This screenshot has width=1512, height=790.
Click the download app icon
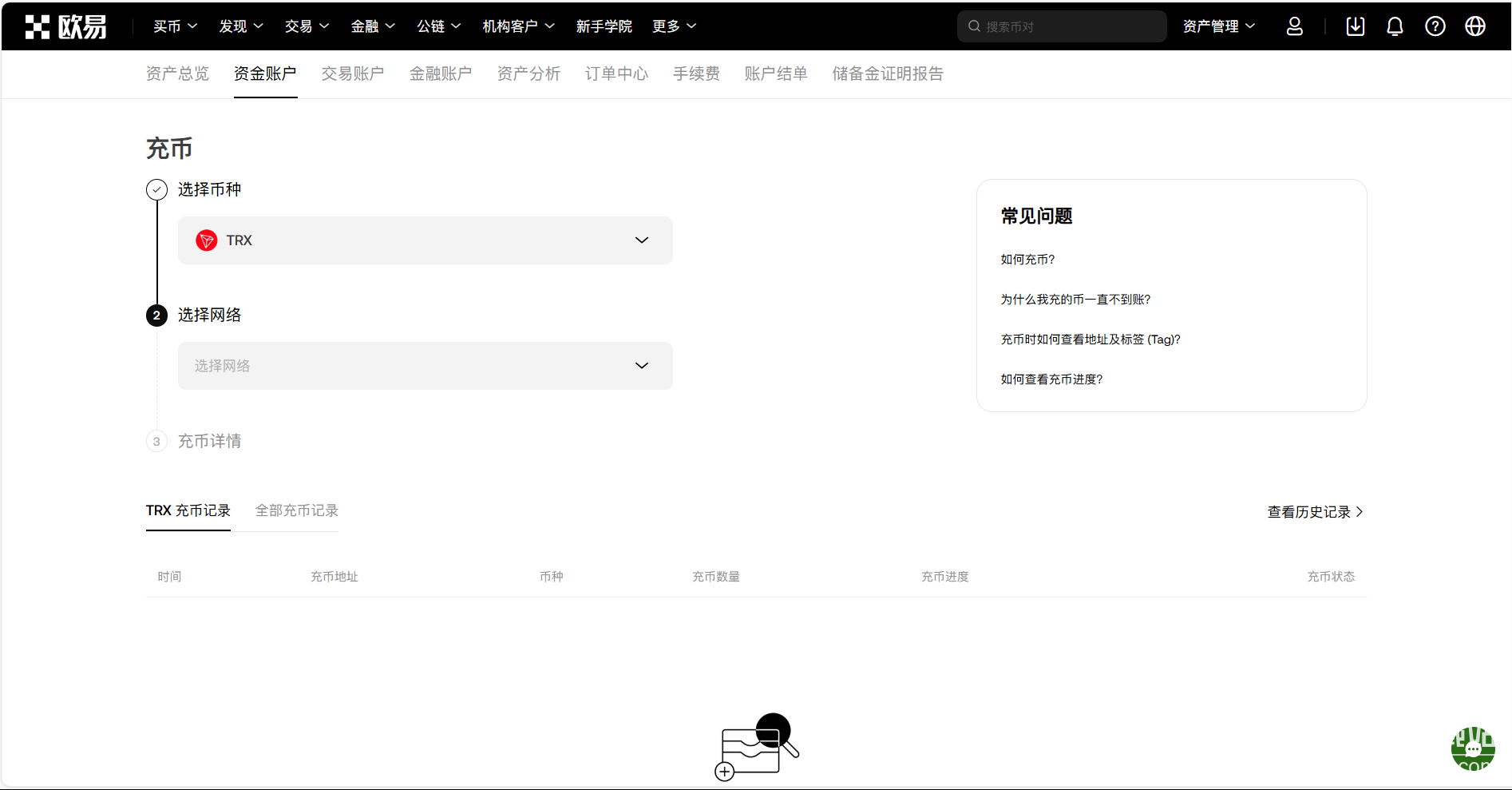[1355, 26]
